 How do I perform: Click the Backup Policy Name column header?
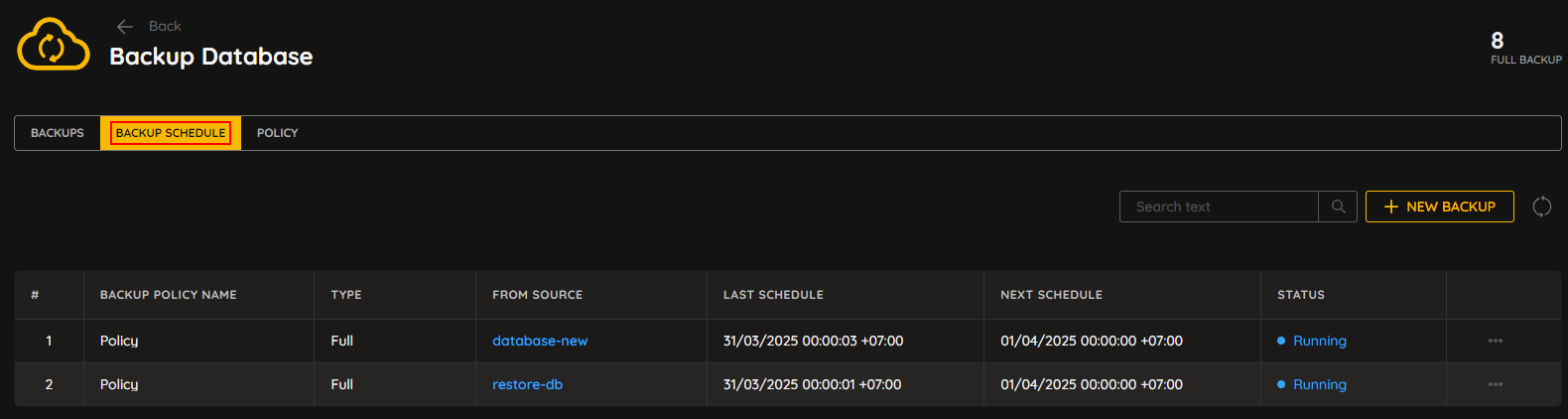coord(168,295)
